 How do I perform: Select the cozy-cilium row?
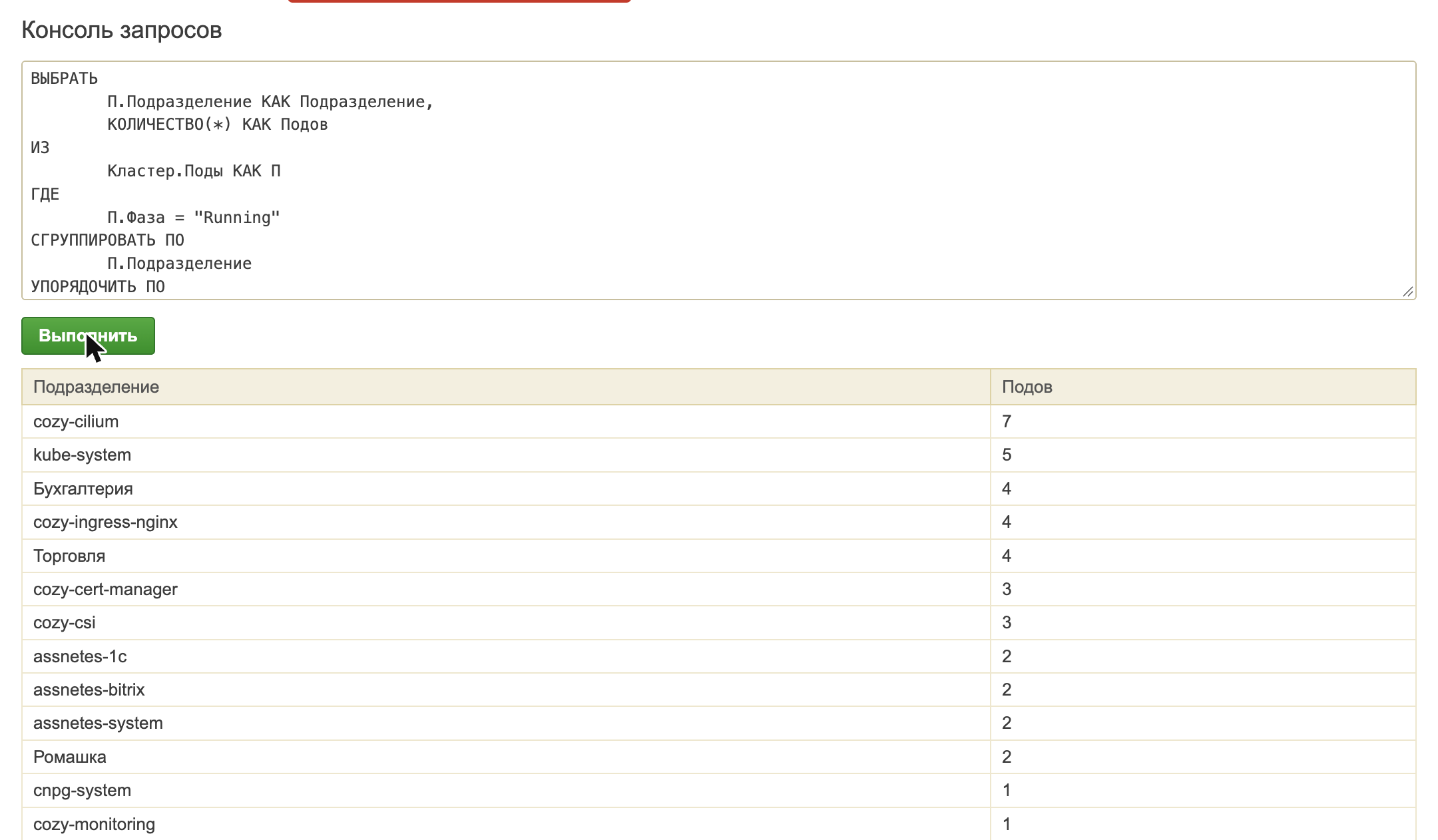tap(718, 422)
